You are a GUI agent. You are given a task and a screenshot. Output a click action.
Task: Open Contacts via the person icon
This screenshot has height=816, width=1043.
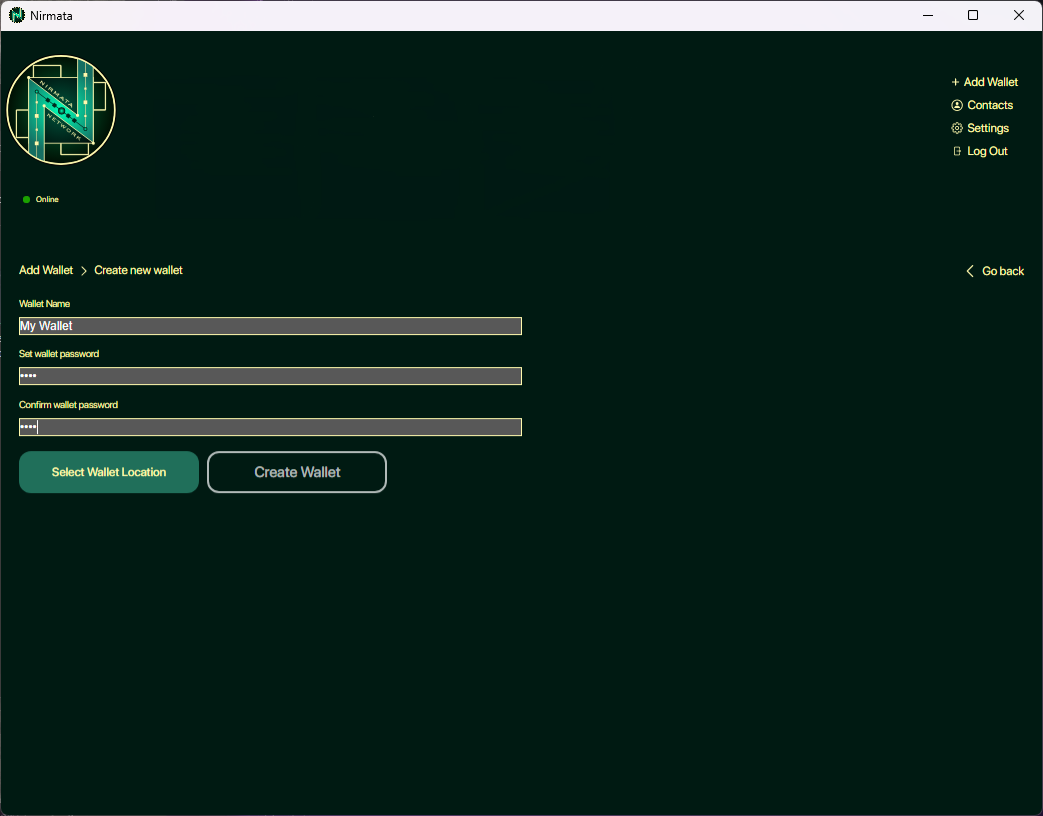coord(956,104)
